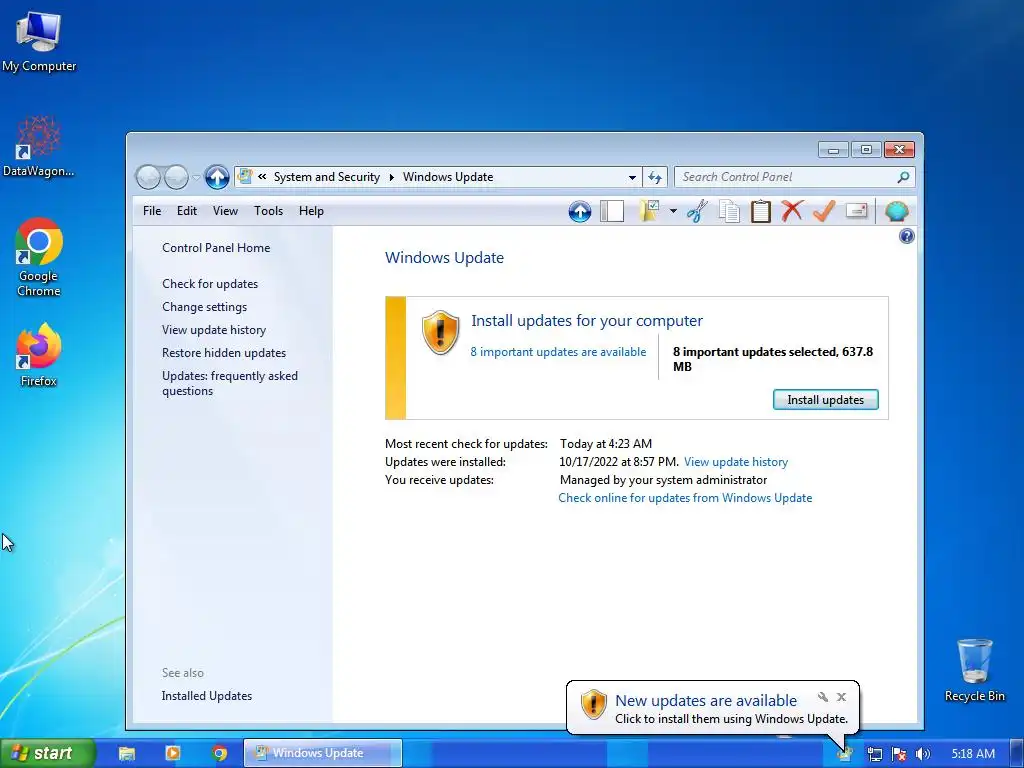Open the wrench options icon in balloon

(x=823, y=697)
